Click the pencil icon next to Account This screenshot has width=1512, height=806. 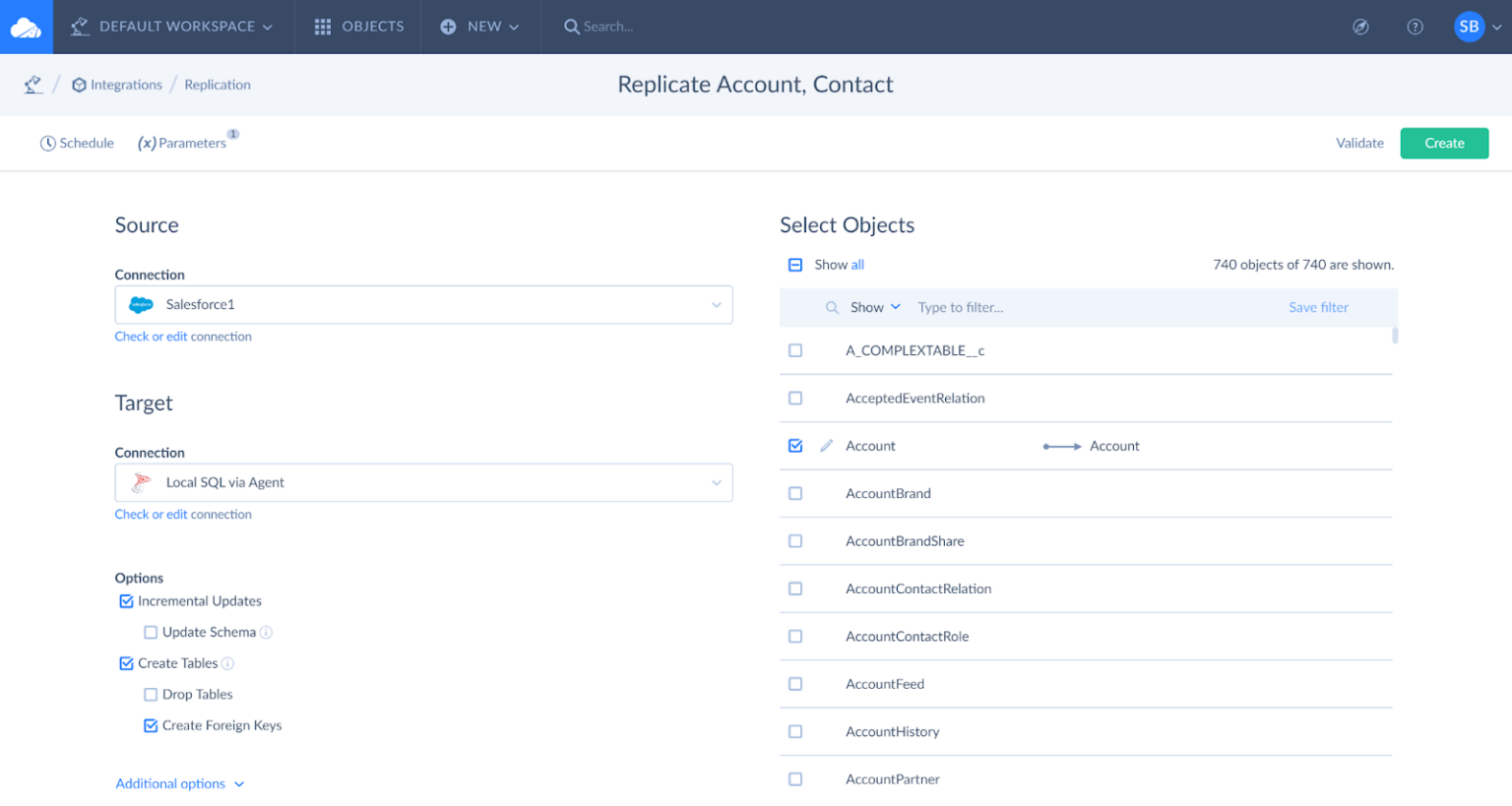tap(826, 445)
